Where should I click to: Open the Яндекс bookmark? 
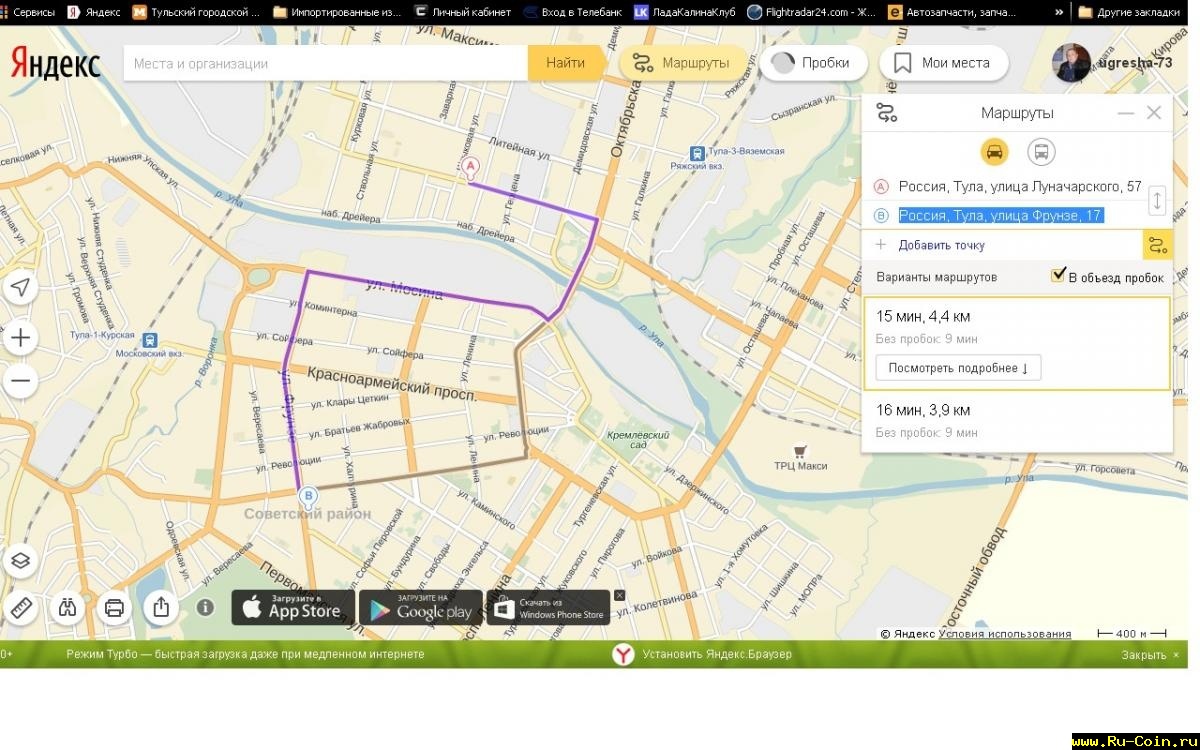pos(94,12)
